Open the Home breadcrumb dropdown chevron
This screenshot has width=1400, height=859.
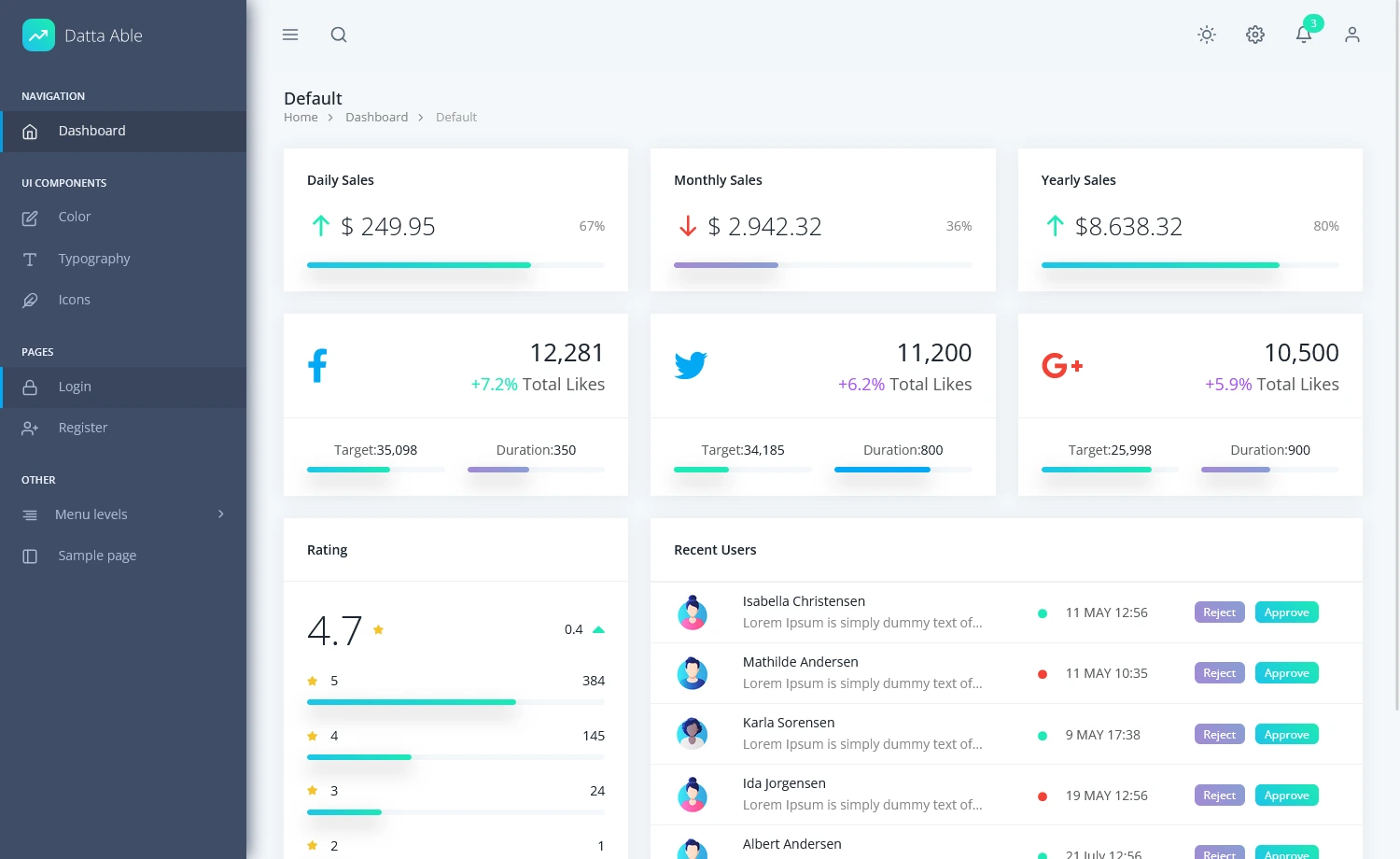tap(329, 117)
